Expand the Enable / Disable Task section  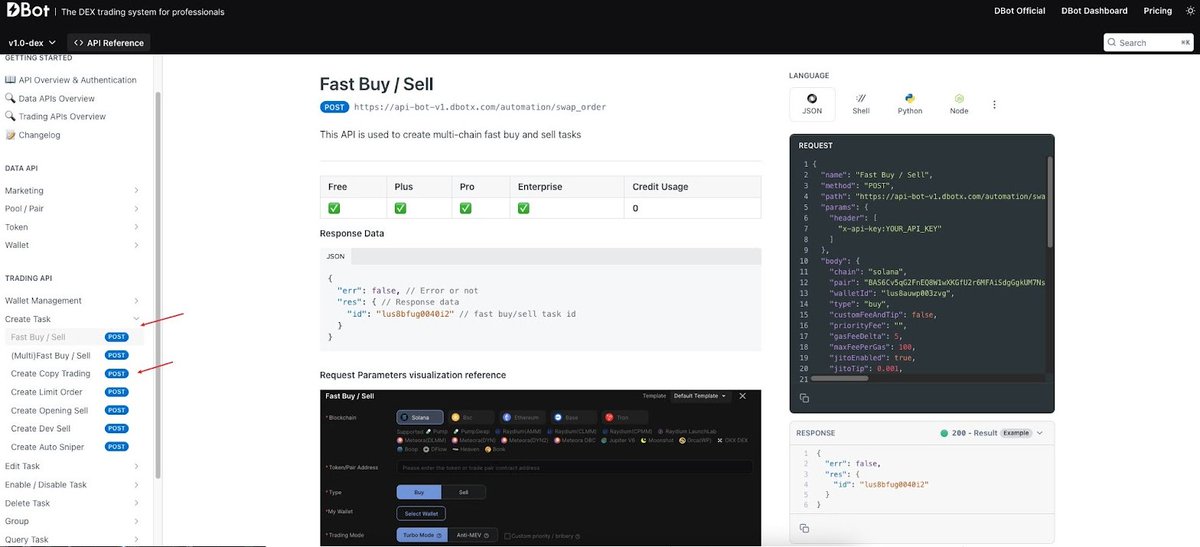(x=72, y=484)
